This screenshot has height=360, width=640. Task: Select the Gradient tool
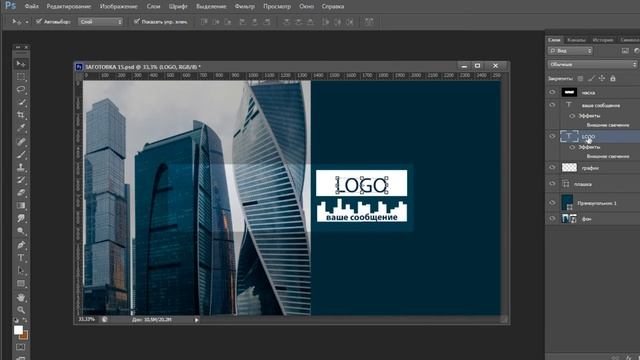[20, 205]
